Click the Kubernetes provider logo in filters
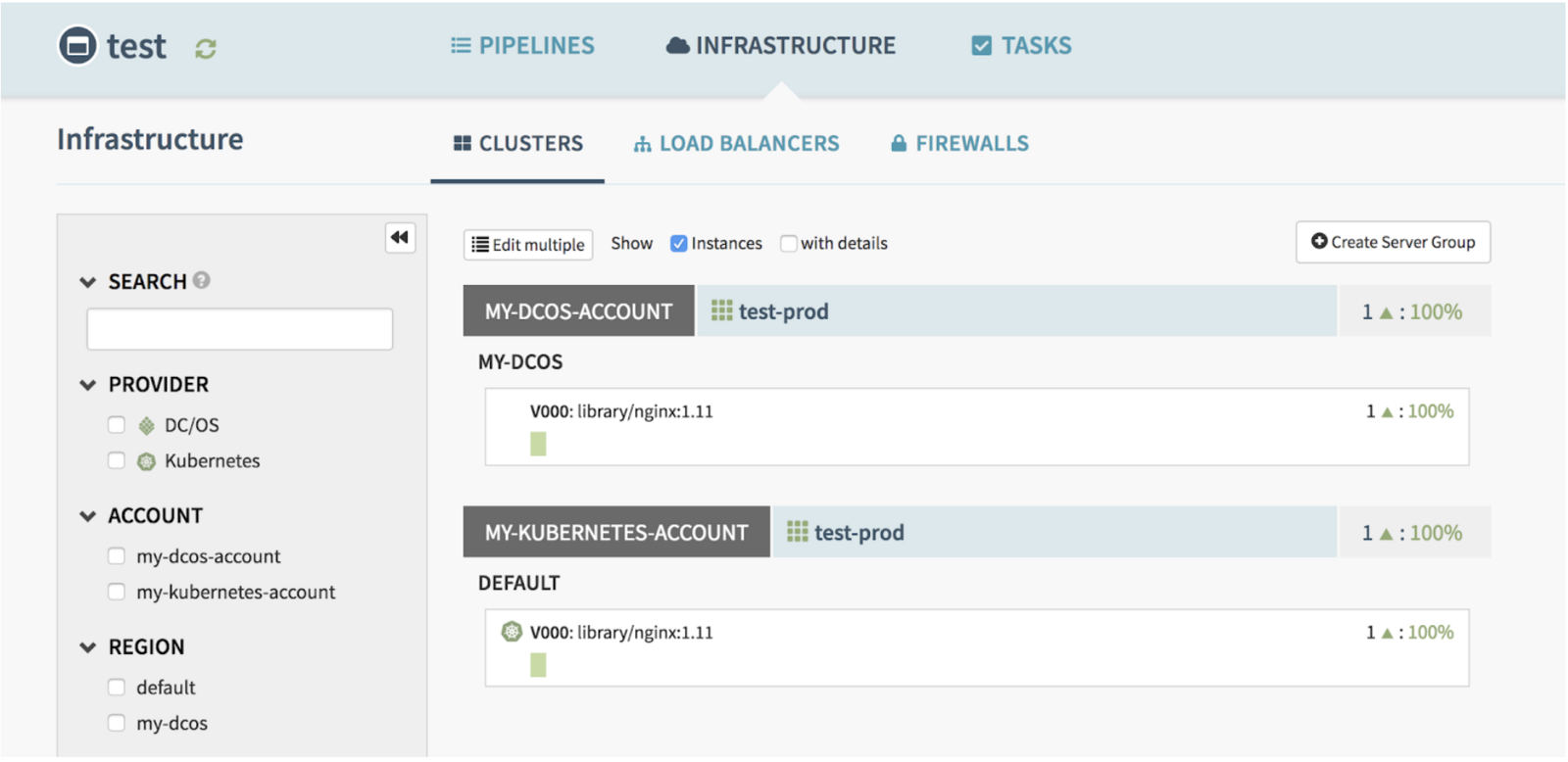 tap(146, 461)
